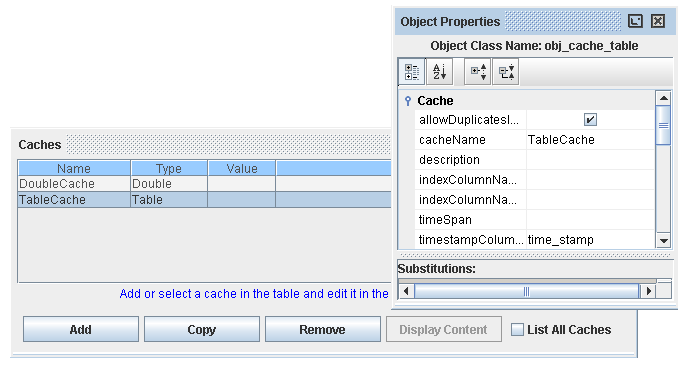Image resolution: width=683 pixels, height=368 pixels.
Task: Select the TableCache row in the table
Action: 204,200
